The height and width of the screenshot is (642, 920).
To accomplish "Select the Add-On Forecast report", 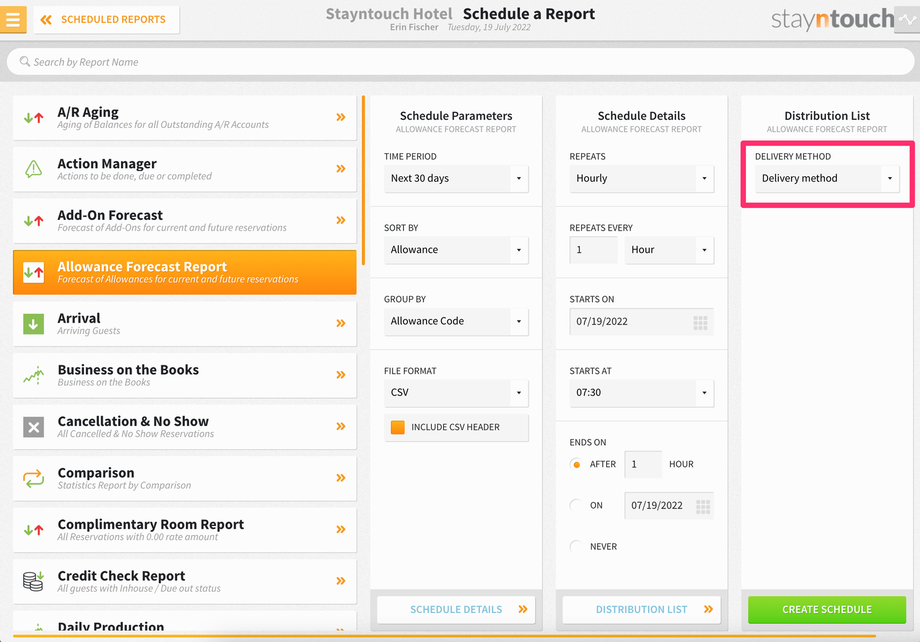I will [184, 221].
